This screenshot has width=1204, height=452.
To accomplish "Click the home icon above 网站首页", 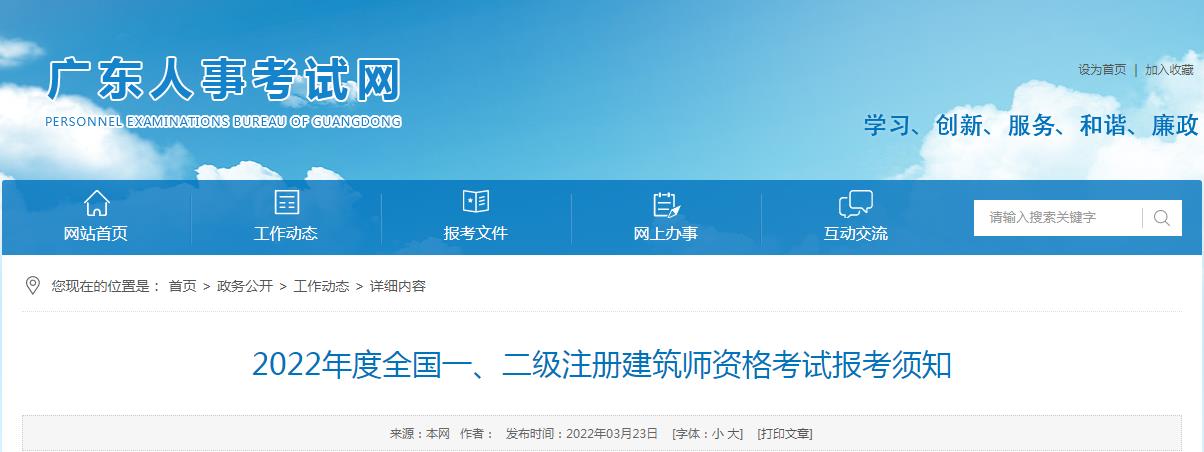I will (96, 203).
